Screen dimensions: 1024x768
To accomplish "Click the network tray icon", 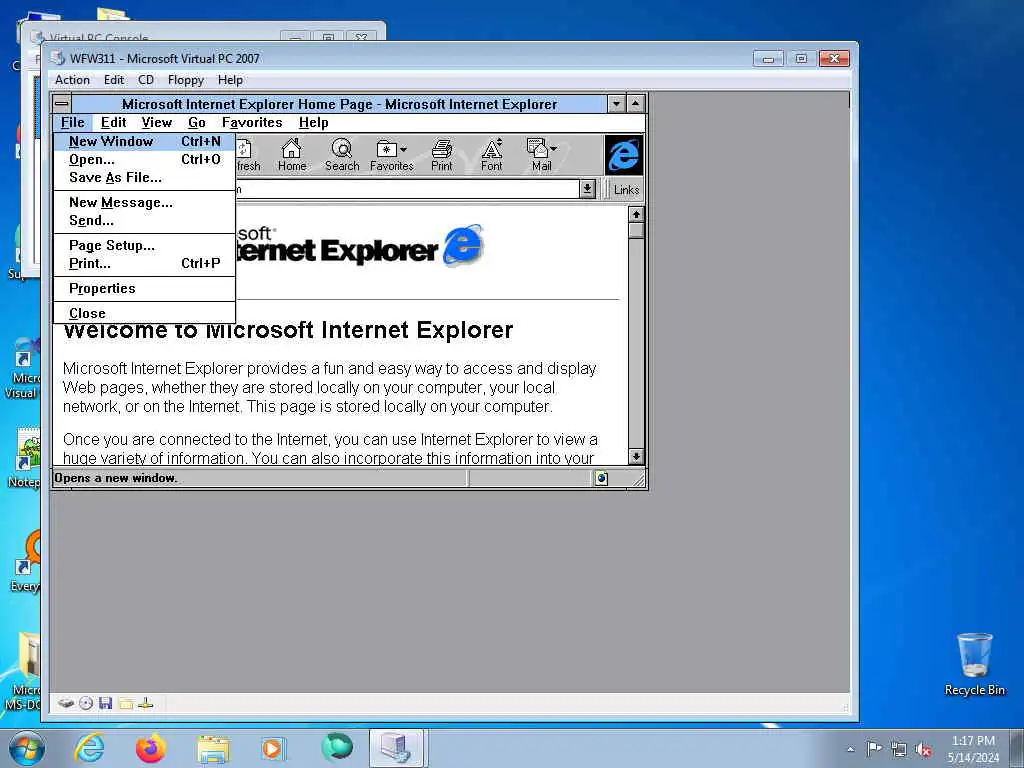I will [x=899, y=749].
